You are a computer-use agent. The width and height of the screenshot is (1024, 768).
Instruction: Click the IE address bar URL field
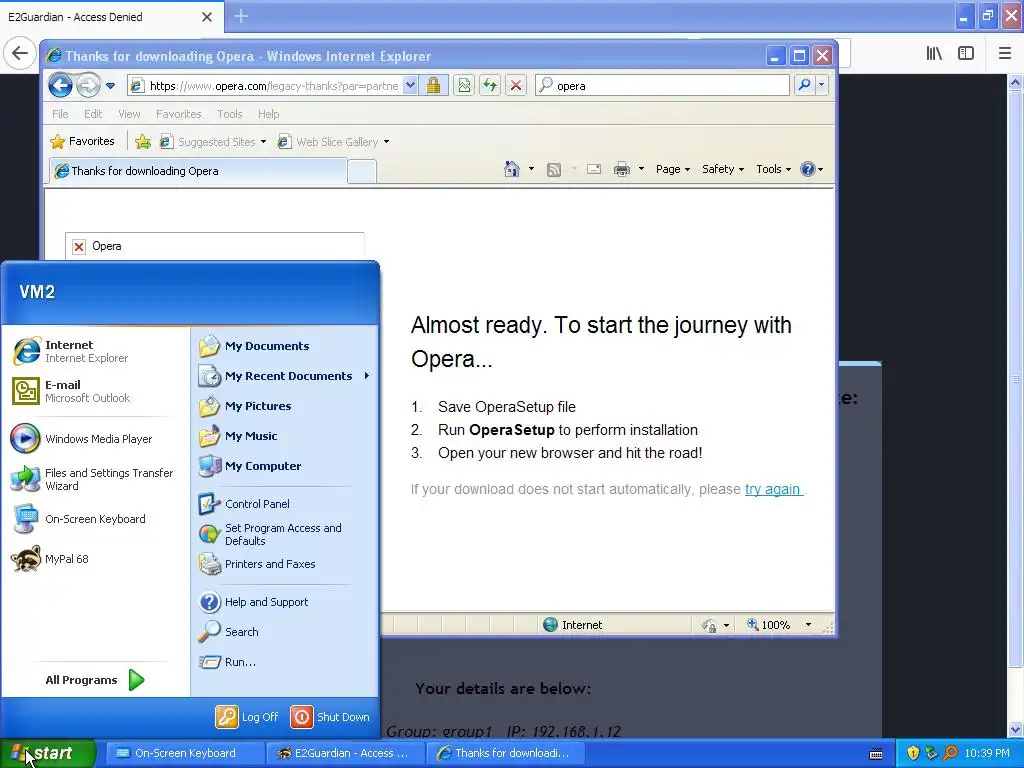pyautogui.click(x=273, y=86)
